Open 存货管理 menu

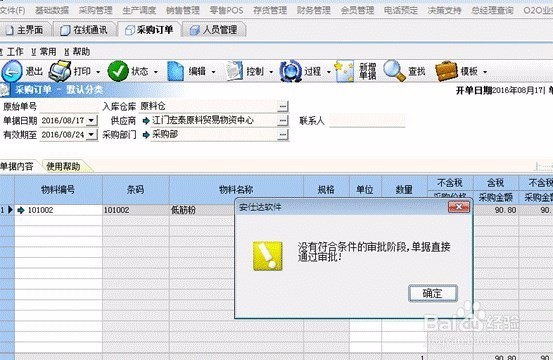click(x=270, y=10)
